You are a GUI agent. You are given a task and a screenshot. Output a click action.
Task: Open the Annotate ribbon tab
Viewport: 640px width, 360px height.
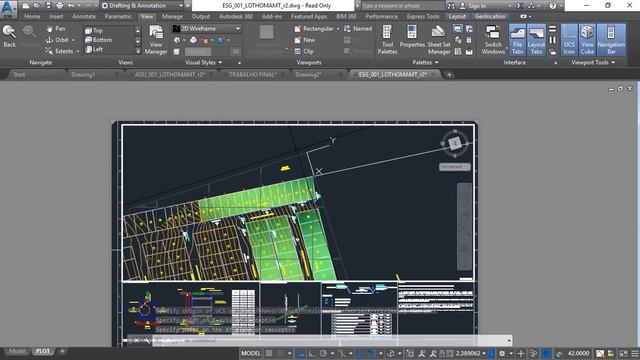[x=84, y=16]
